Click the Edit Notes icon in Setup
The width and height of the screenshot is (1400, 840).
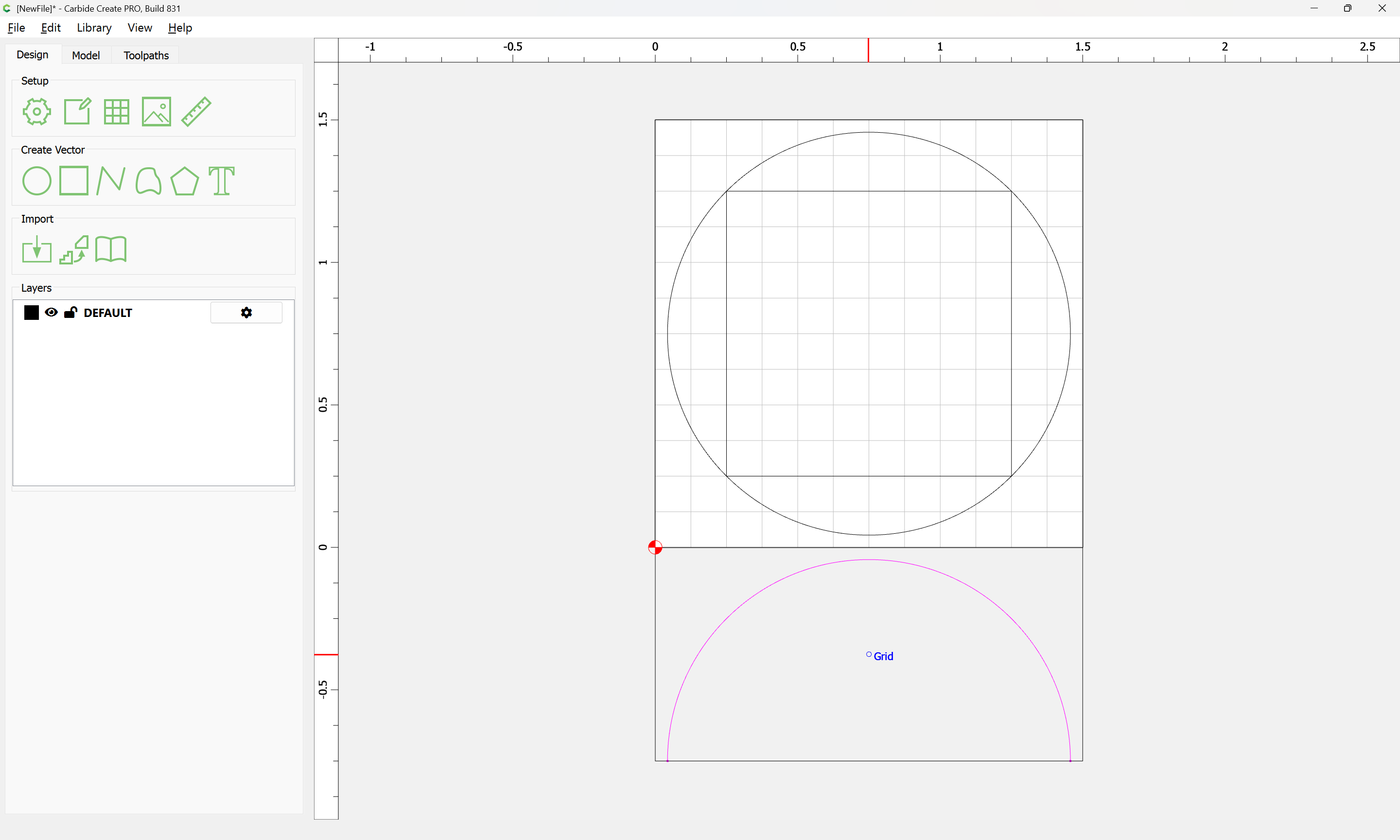click(77, 111)
